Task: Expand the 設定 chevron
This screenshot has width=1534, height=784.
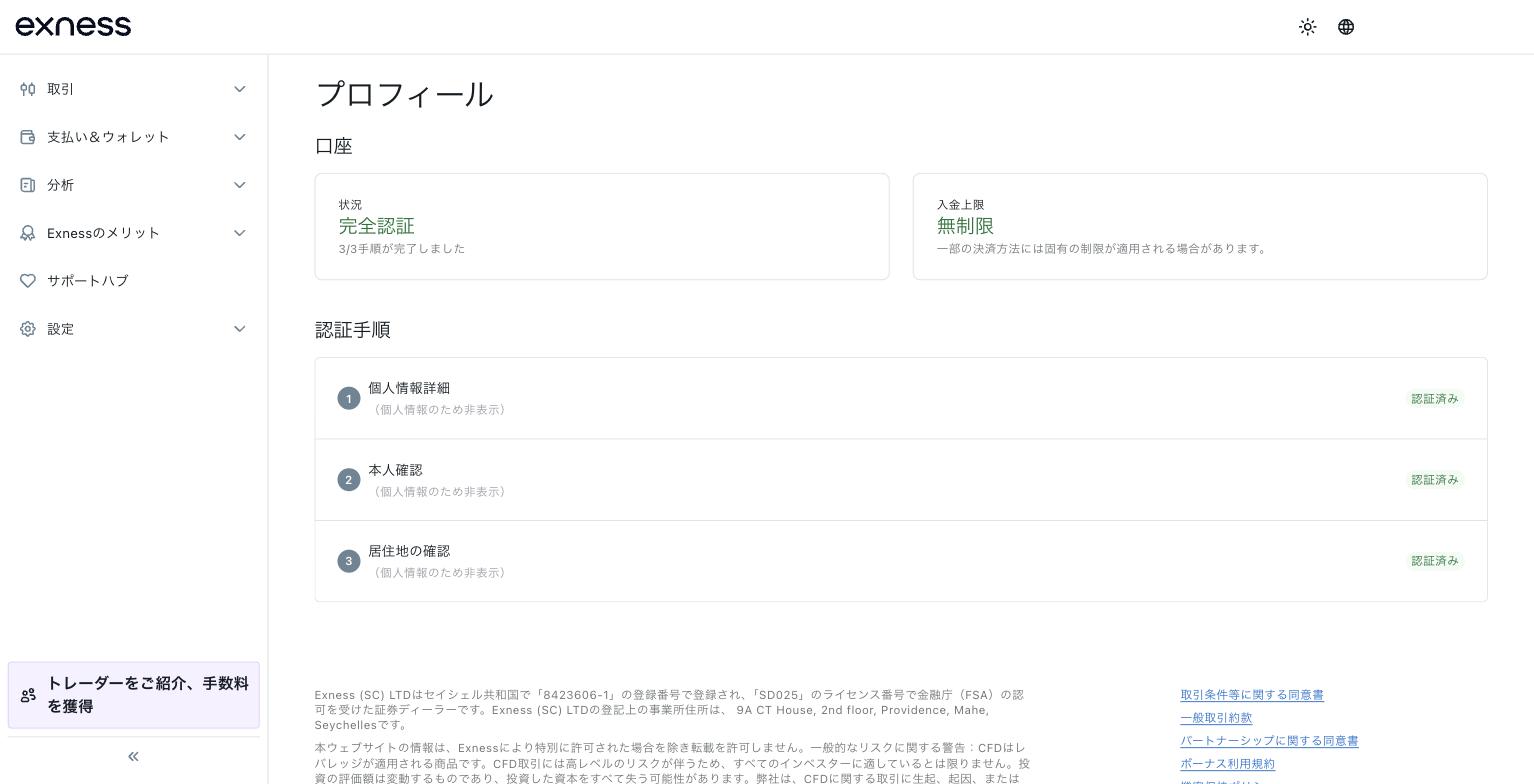Action: click(240, 329)
